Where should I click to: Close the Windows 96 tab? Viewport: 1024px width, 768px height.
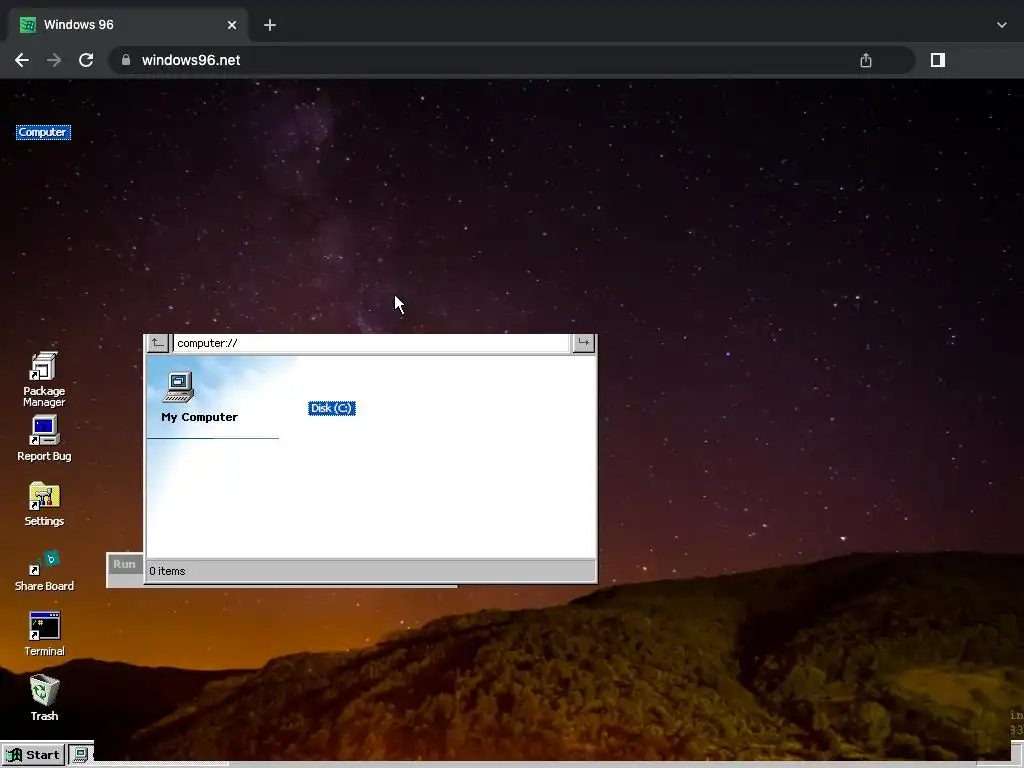pos(232,25)
